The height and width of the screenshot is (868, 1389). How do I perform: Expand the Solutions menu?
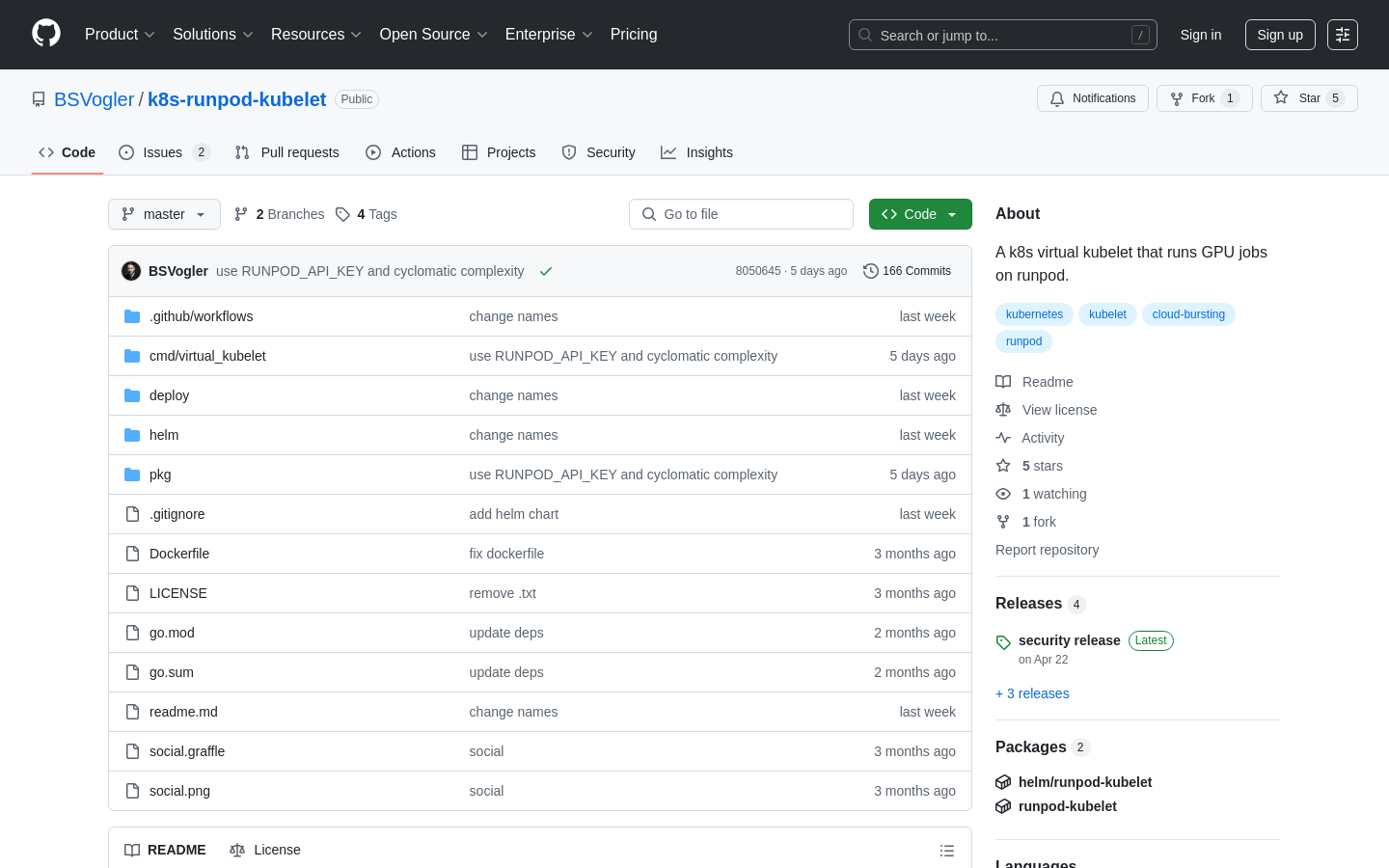(x=213, y=34)
